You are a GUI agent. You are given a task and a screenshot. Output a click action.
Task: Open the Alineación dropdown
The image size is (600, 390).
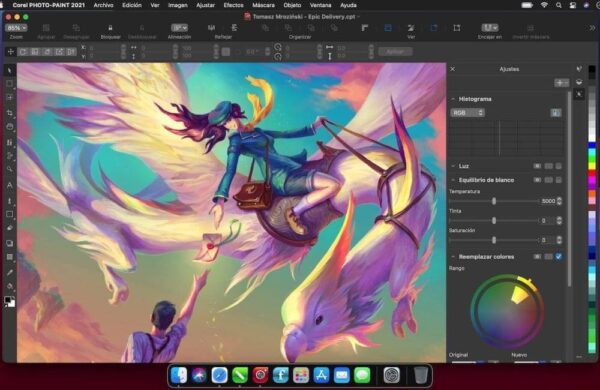[x=179, y=28]
